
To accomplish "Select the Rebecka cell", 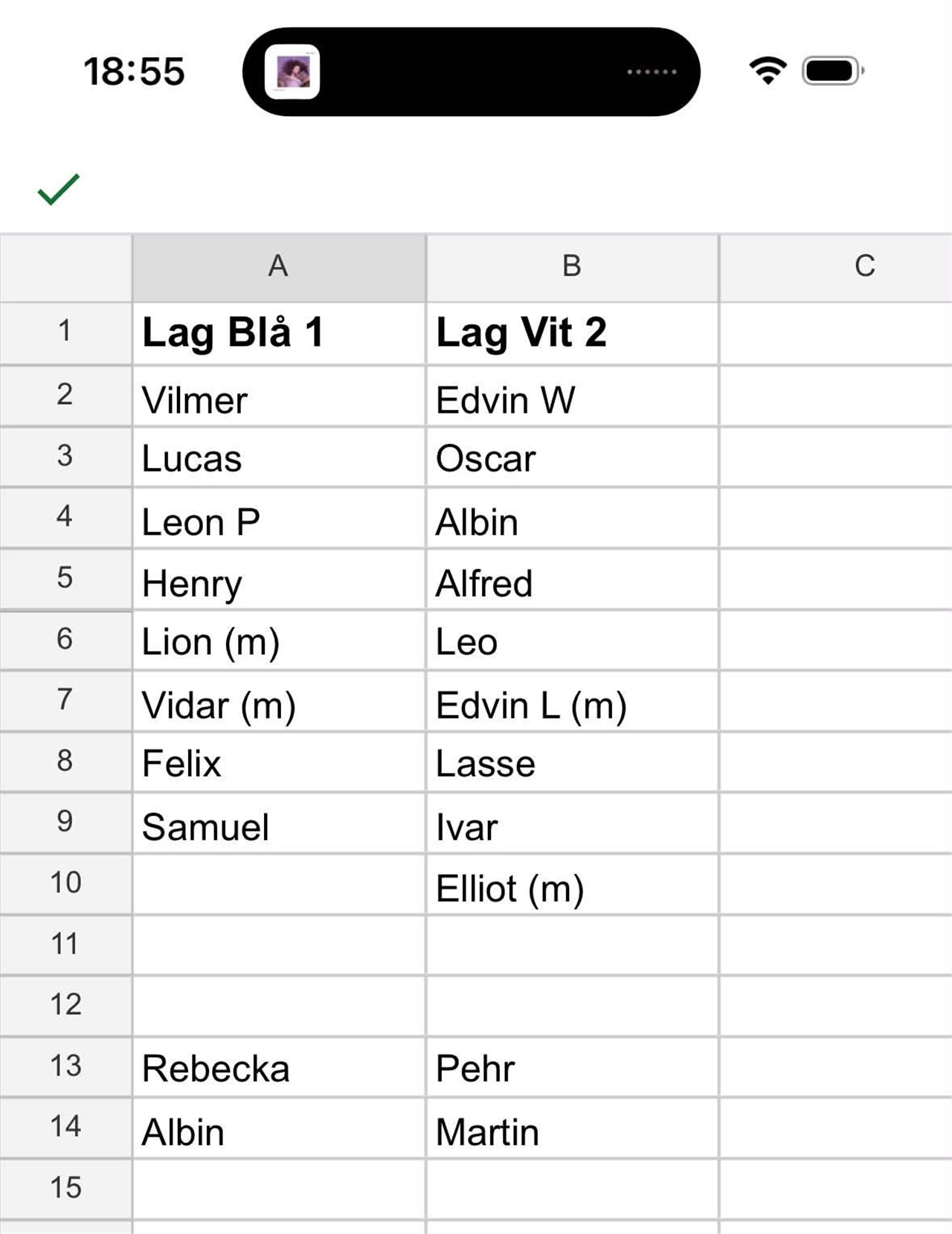I will click(x=279, y=1067).
